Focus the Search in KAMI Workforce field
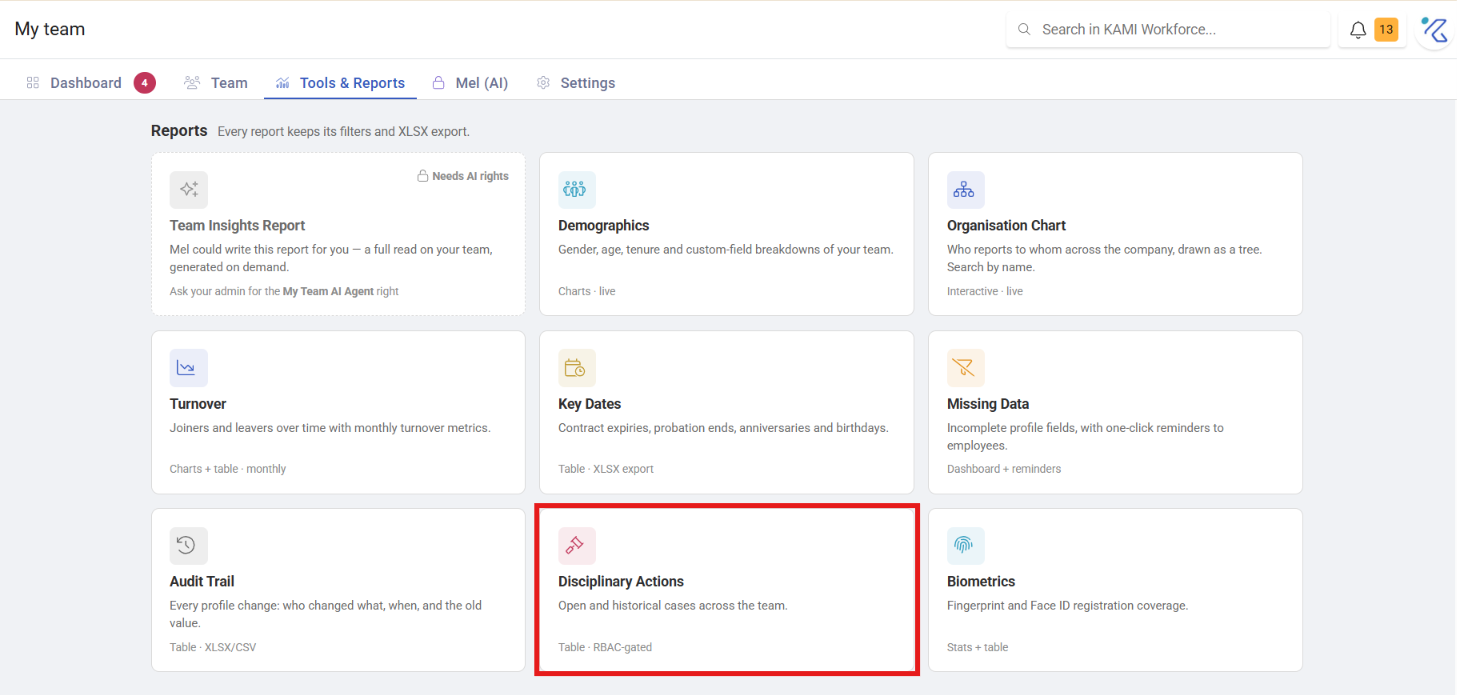Screen dimensions: 1457x695 (1168, 30)
